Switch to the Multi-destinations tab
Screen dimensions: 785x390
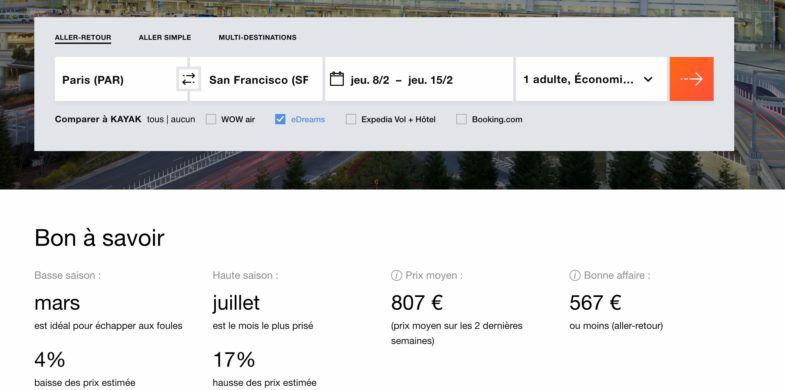point(257,38)
